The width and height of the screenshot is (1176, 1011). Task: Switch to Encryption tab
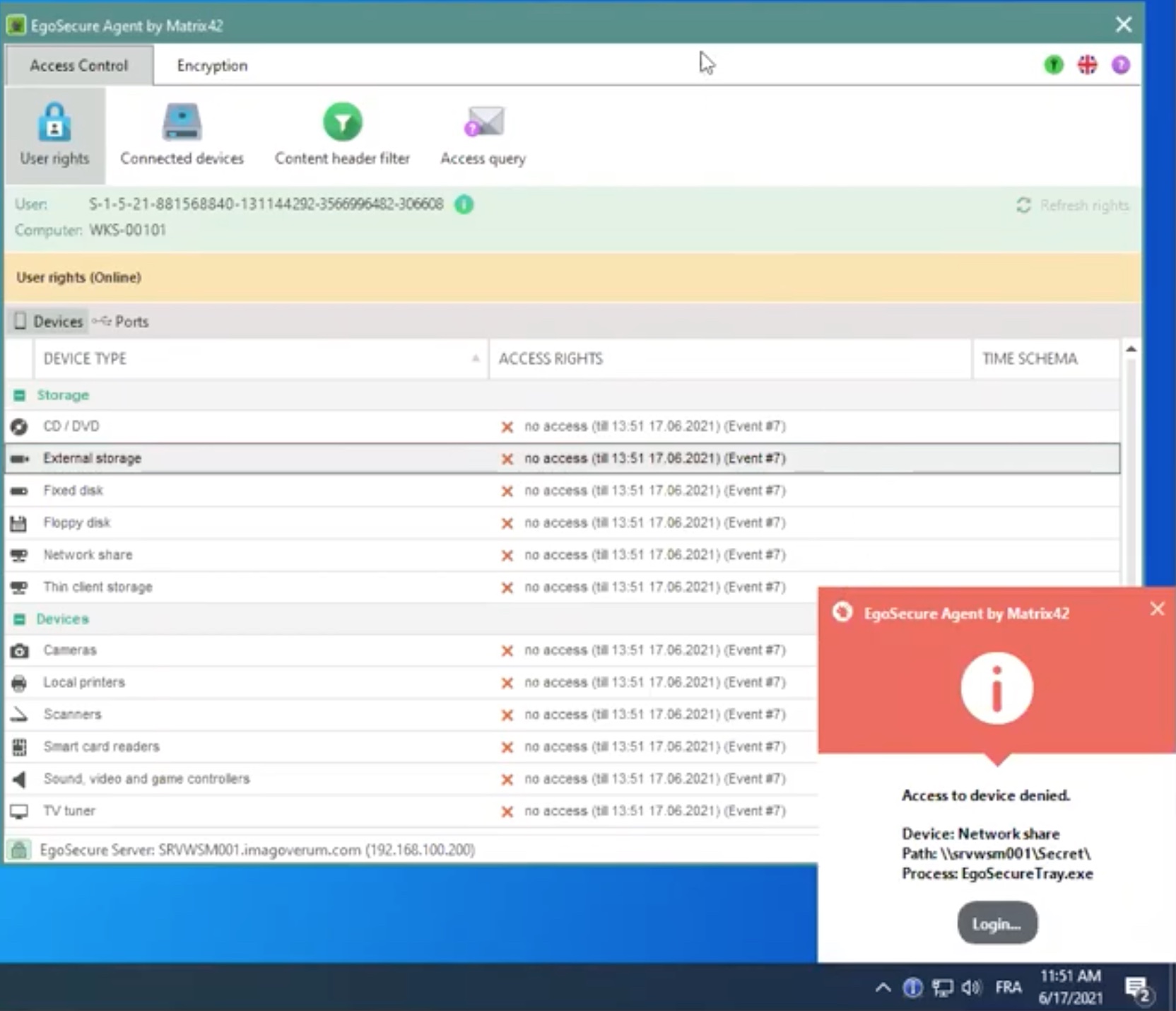(212, 65)
